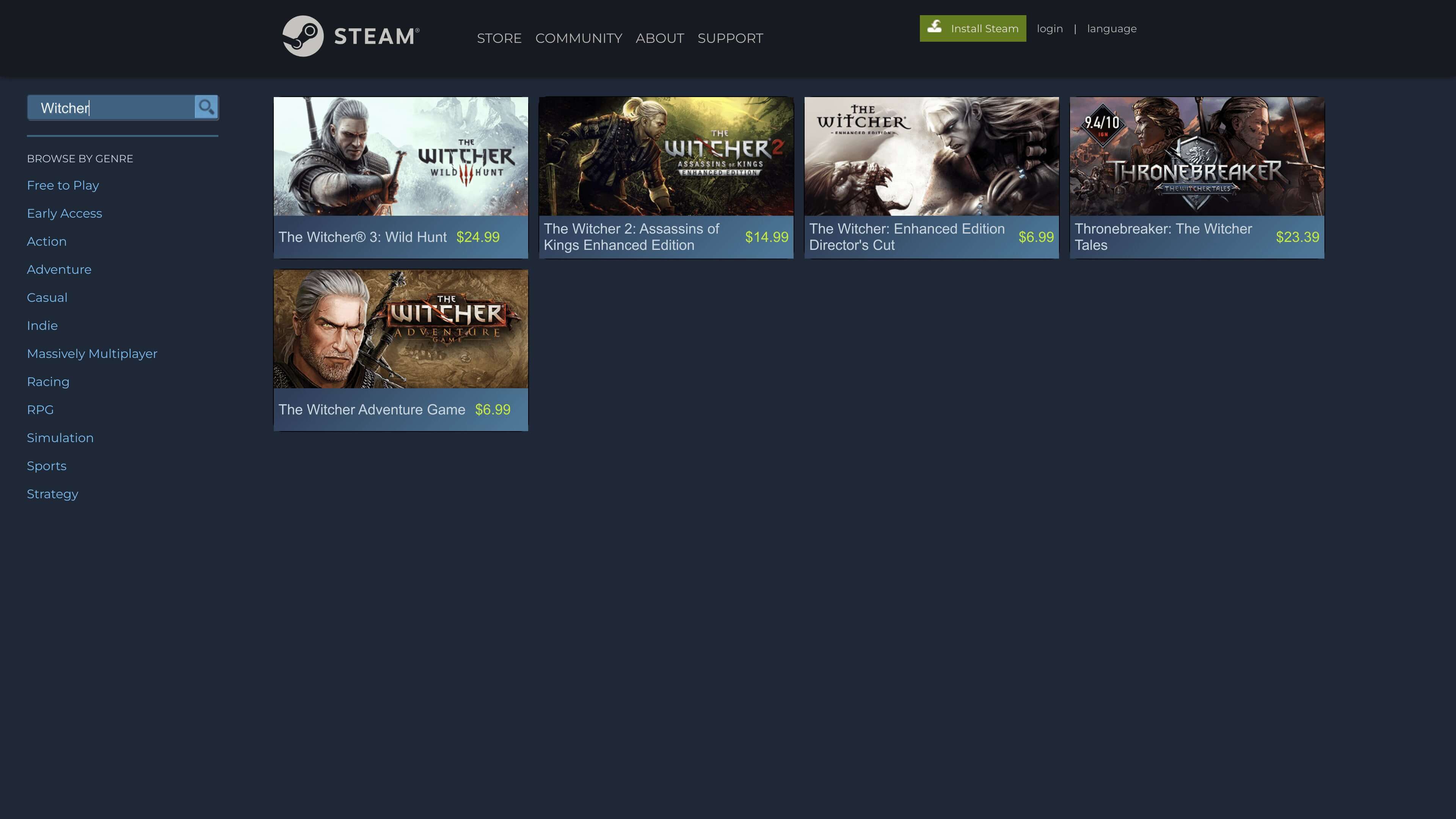
Task: Open The Witcher Adventure Game thumbnail
Action: pos(401,329)
